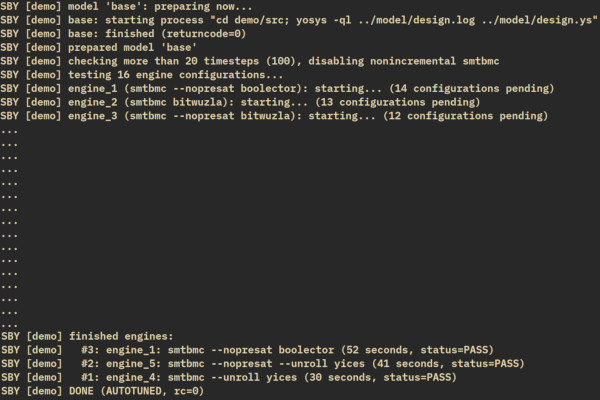Click the last ellipsis line above finished engines
600x400 pixels.
click(9, 326)
